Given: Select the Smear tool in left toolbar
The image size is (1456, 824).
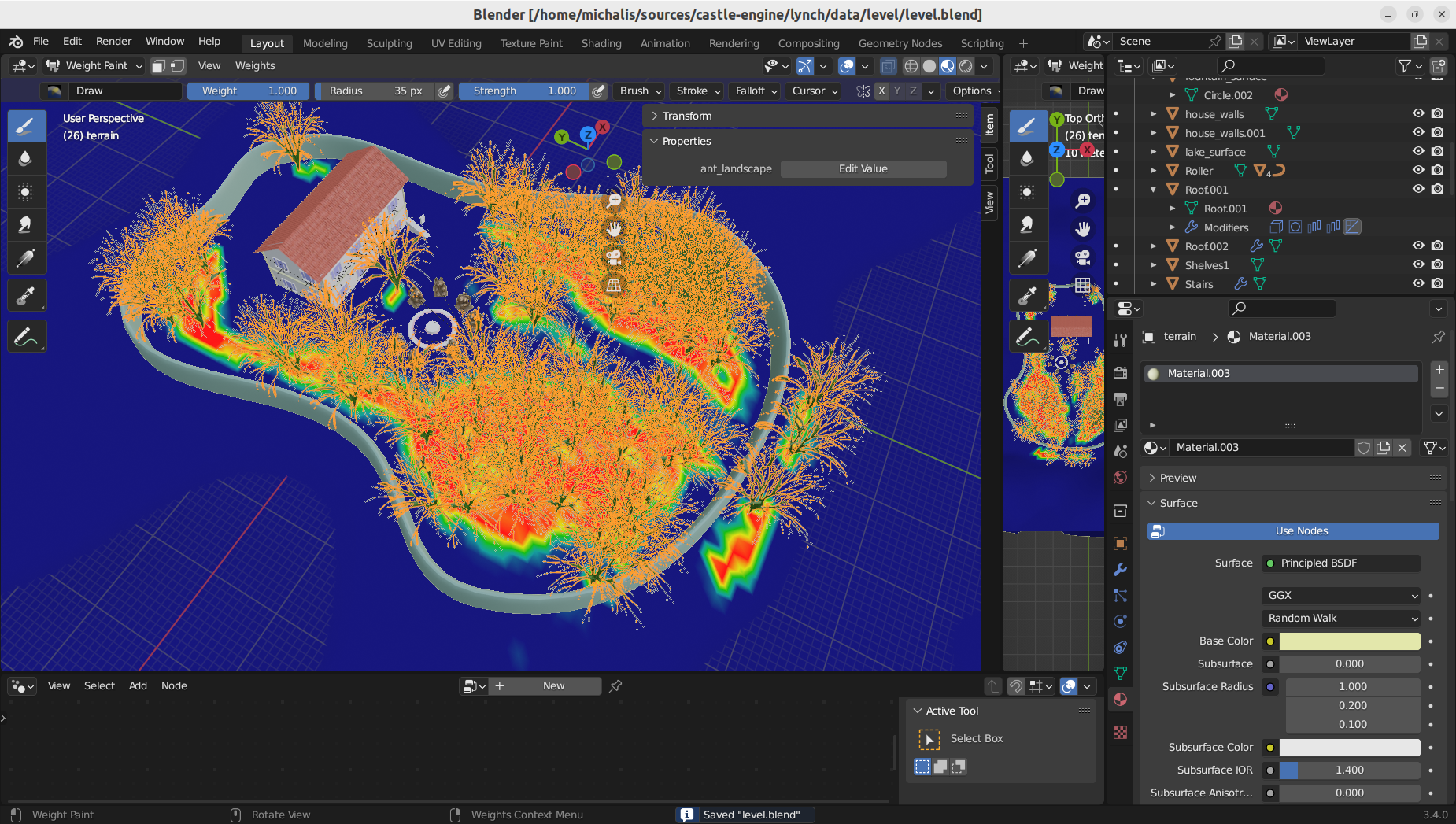Looking at the screenshot, I should pyautogui.click(x=26, y=225).
